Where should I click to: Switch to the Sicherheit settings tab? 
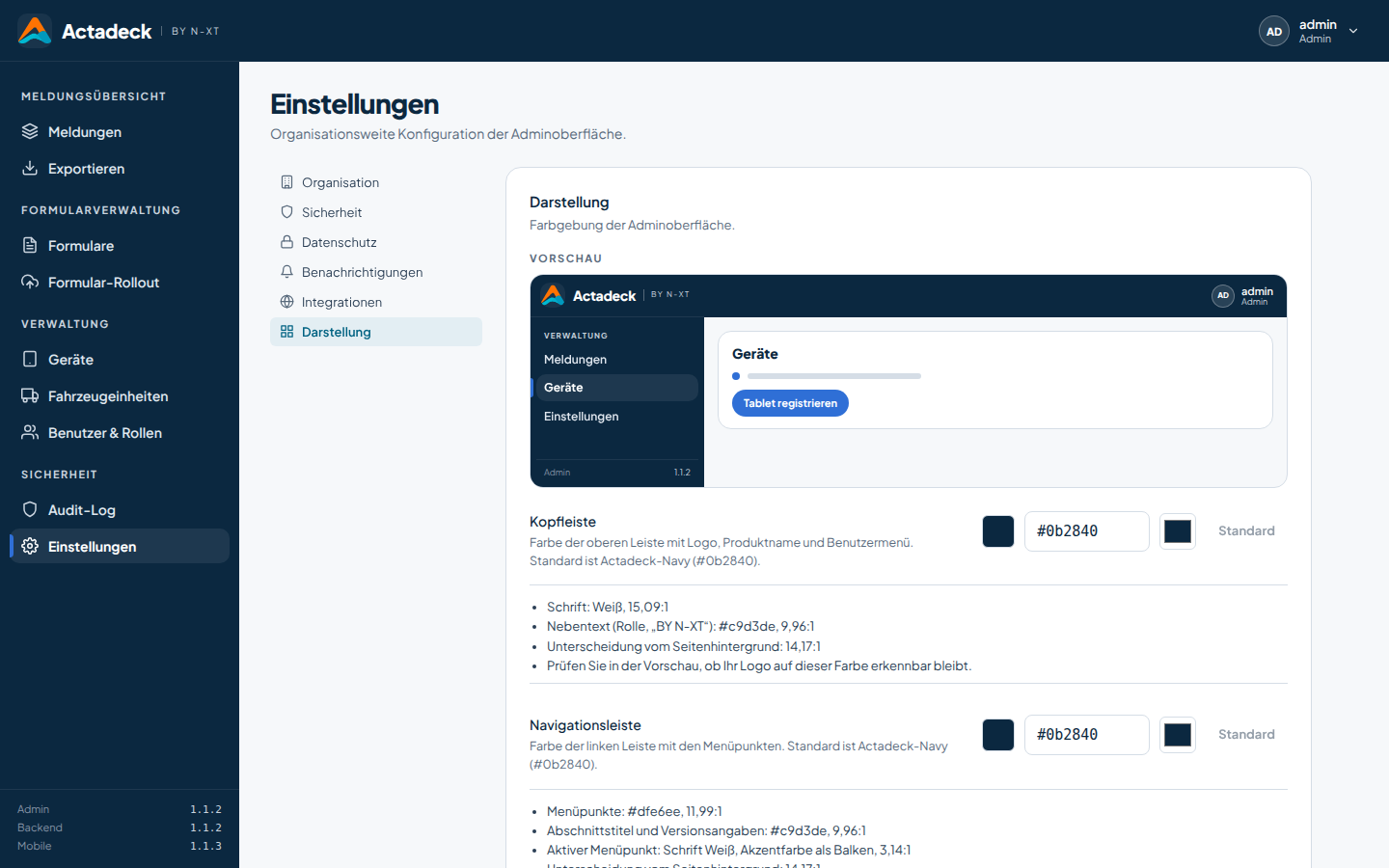pos(376,212)
